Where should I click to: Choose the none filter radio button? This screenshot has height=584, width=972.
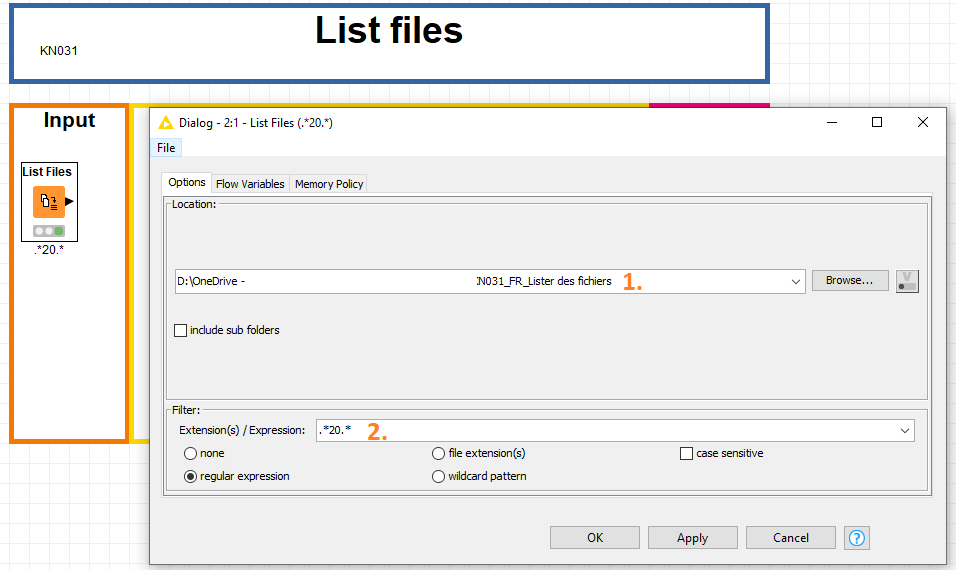coord(190,454)
